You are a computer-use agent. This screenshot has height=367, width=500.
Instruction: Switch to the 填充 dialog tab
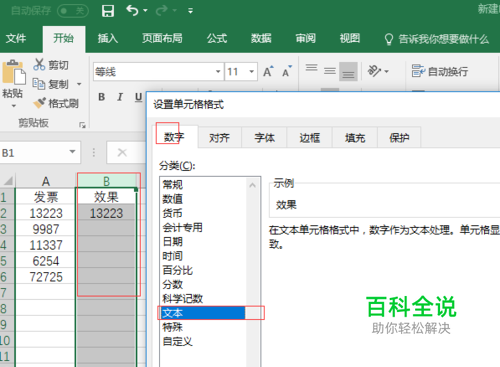(x=355, y=137)
